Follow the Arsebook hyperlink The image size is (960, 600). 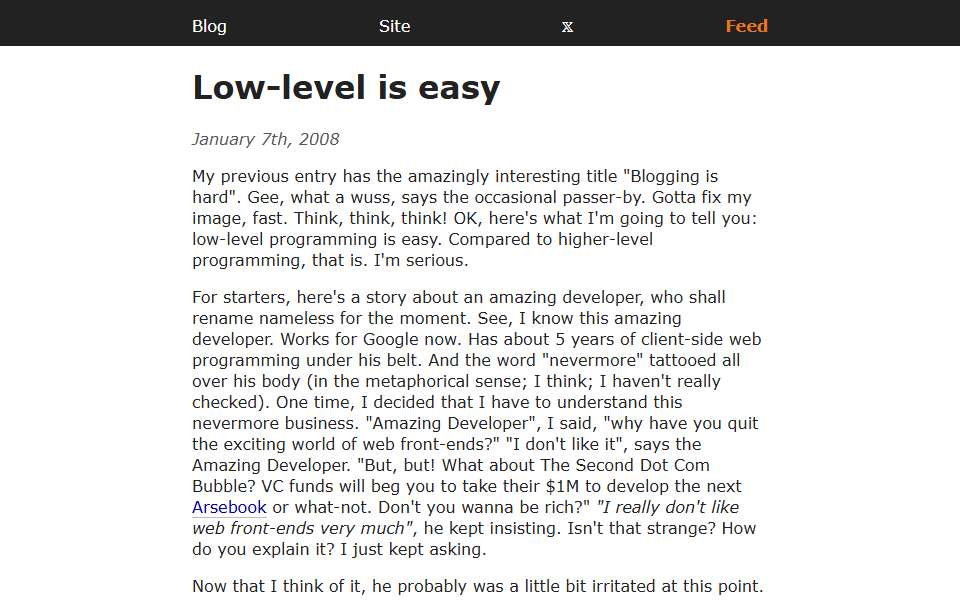[229, 508]
